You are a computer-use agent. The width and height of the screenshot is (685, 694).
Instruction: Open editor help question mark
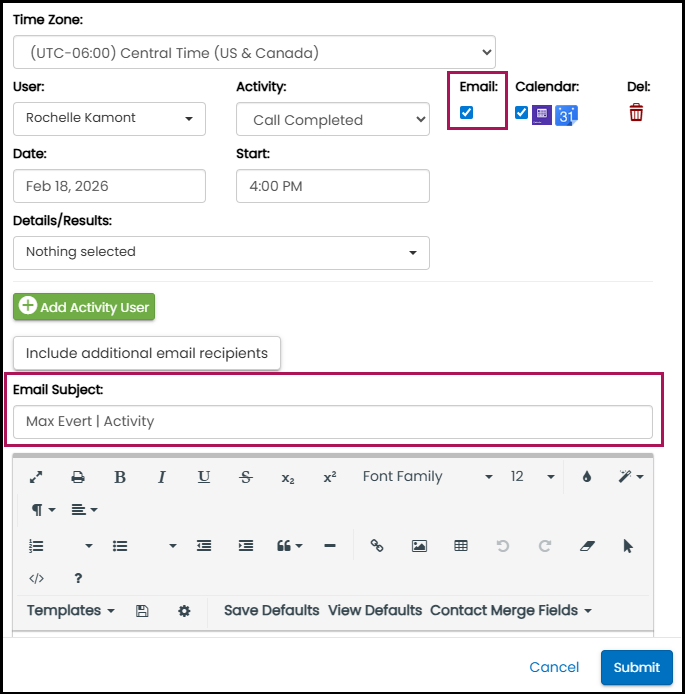[x=78, y=578]
